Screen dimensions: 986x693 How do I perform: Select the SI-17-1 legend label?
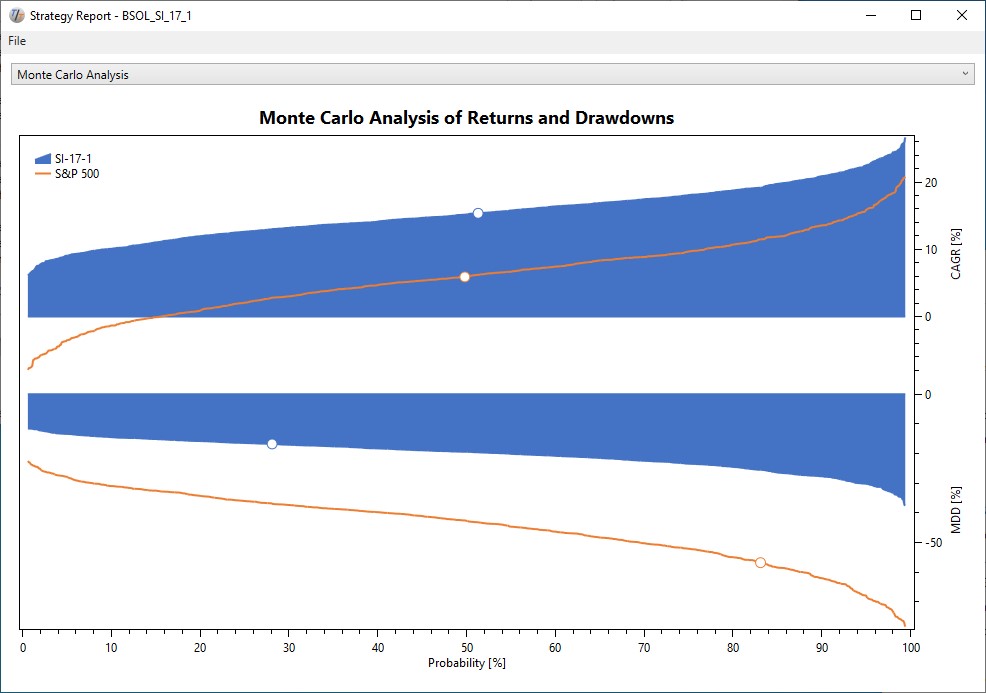tap(73, 158)
